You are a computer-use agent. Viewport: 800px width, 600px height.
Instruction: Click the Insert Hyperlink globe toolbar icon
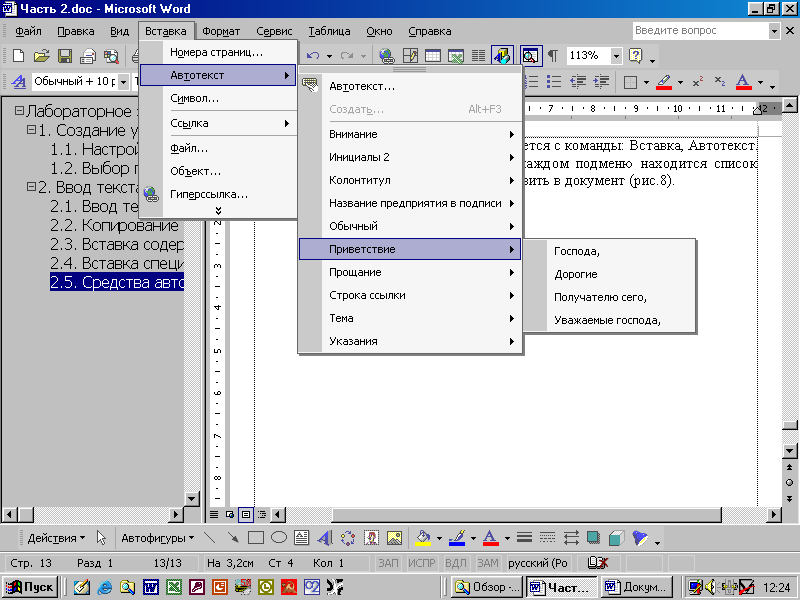click(x=387, y=56)
